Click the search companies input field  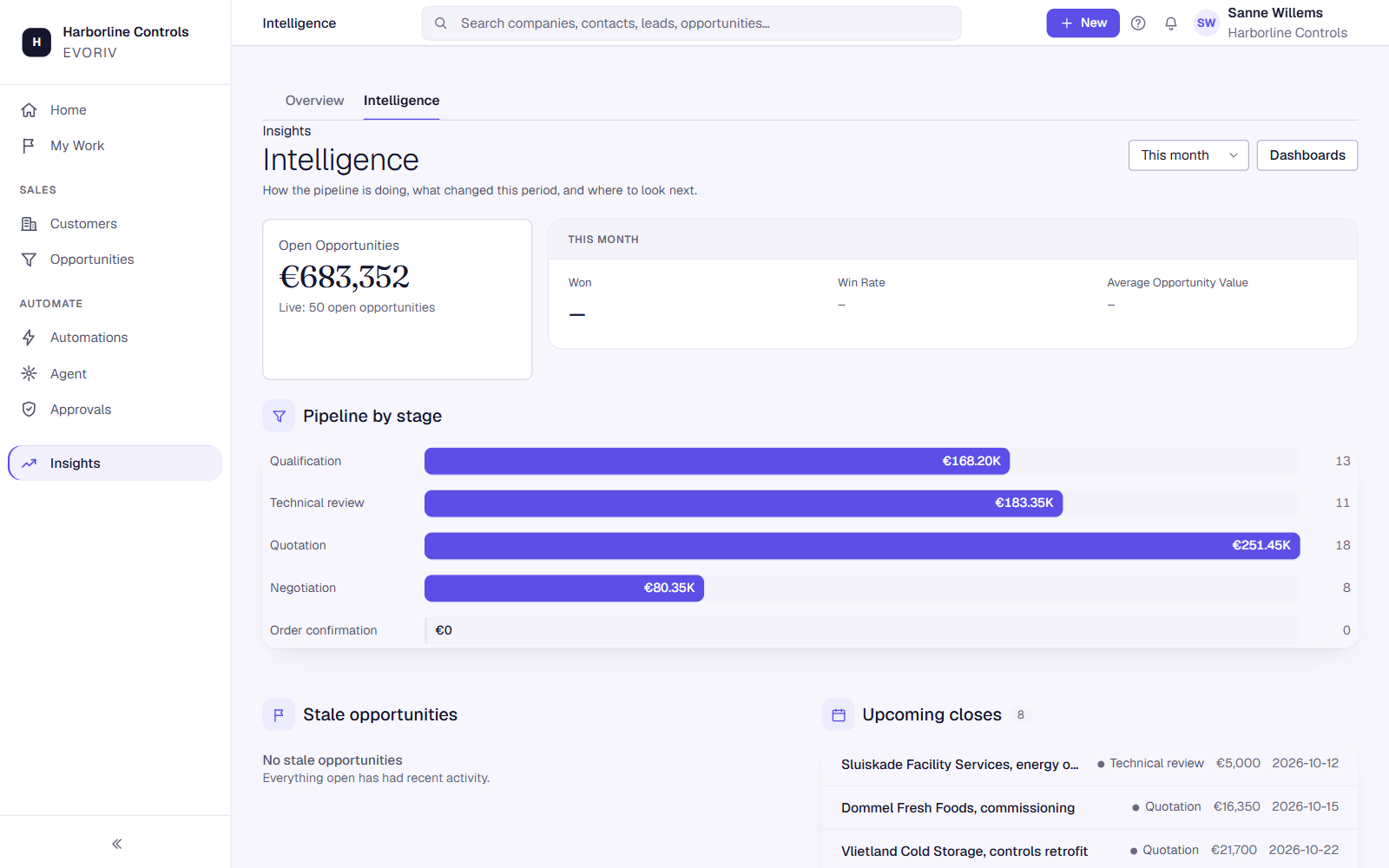[692, 23]
